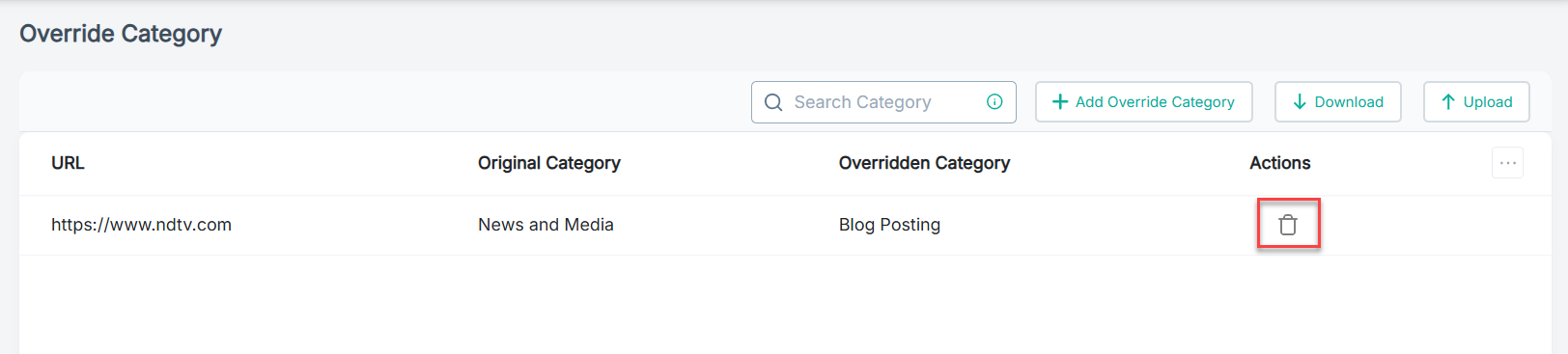Select the https://www.ndtv.com URL cell
The height and width of the screenshot is (354, 1568).
tap(141, 225)
